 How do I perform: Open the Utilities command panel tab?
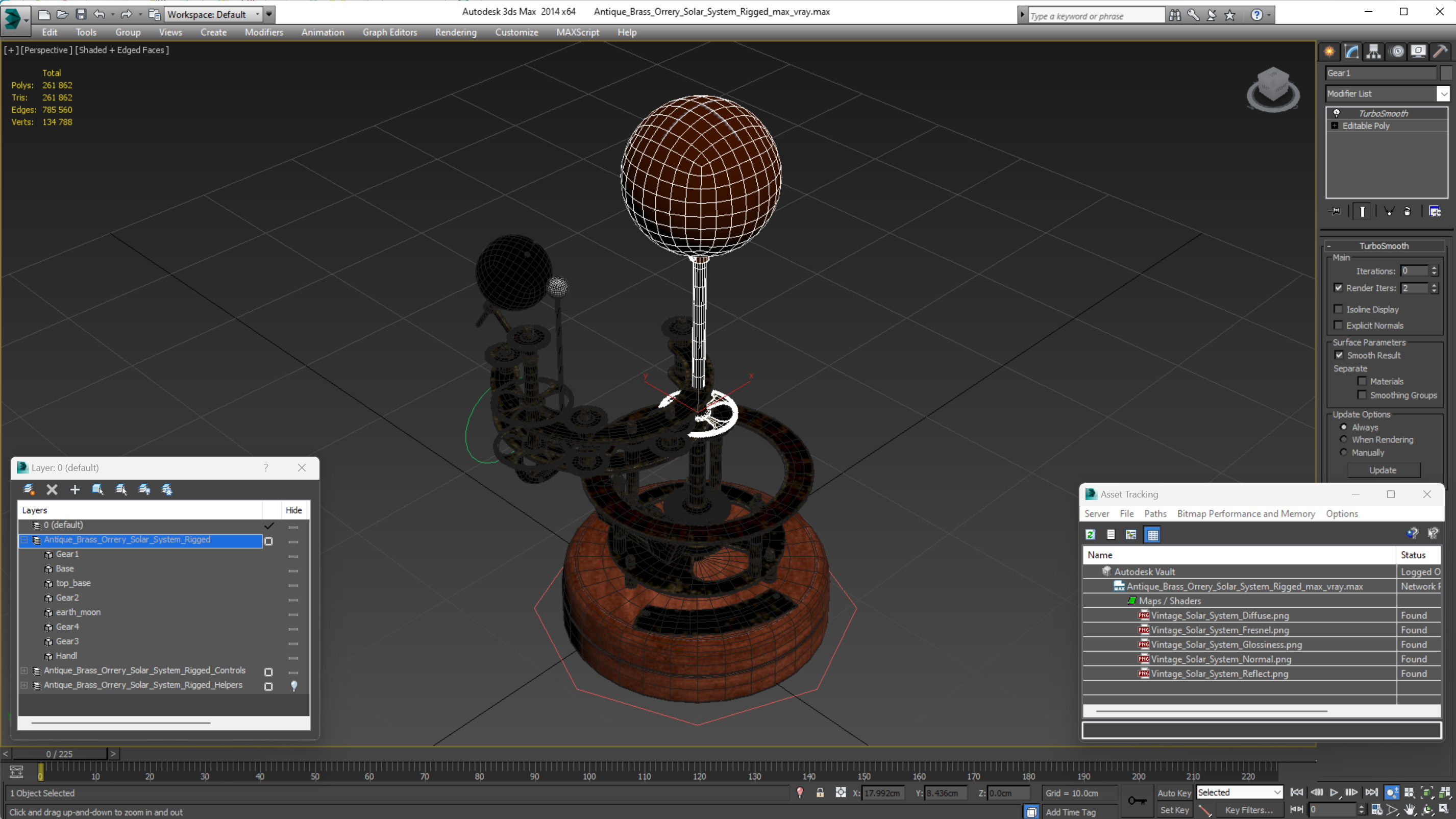(x=1440, y=52)
